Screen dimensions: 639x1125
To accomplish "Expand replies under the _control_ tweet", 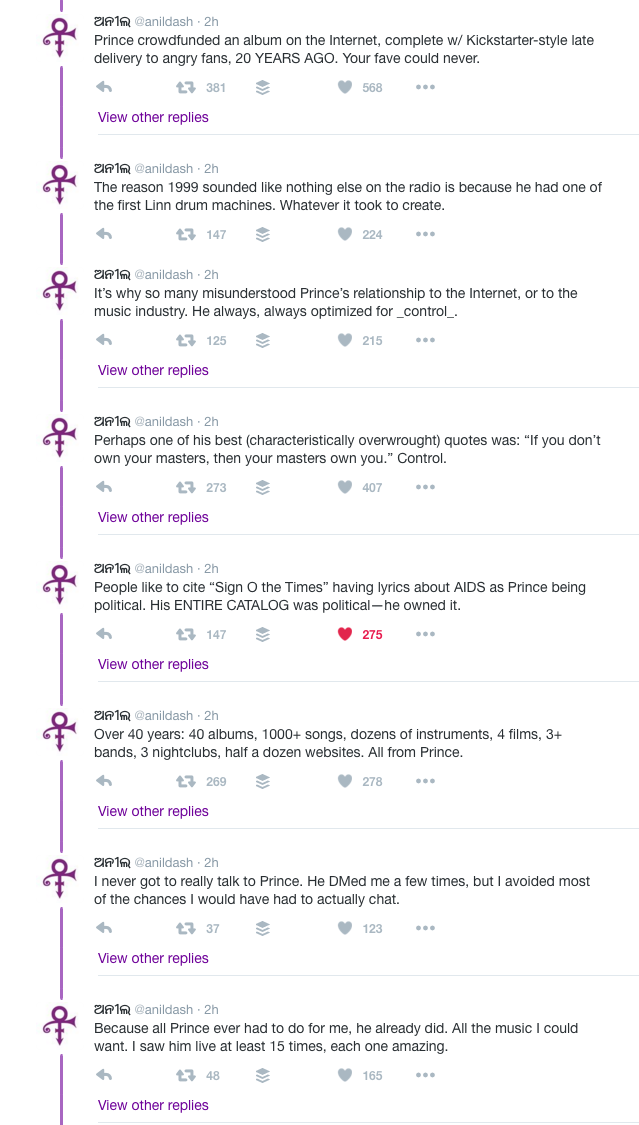I will coord(153,370).
